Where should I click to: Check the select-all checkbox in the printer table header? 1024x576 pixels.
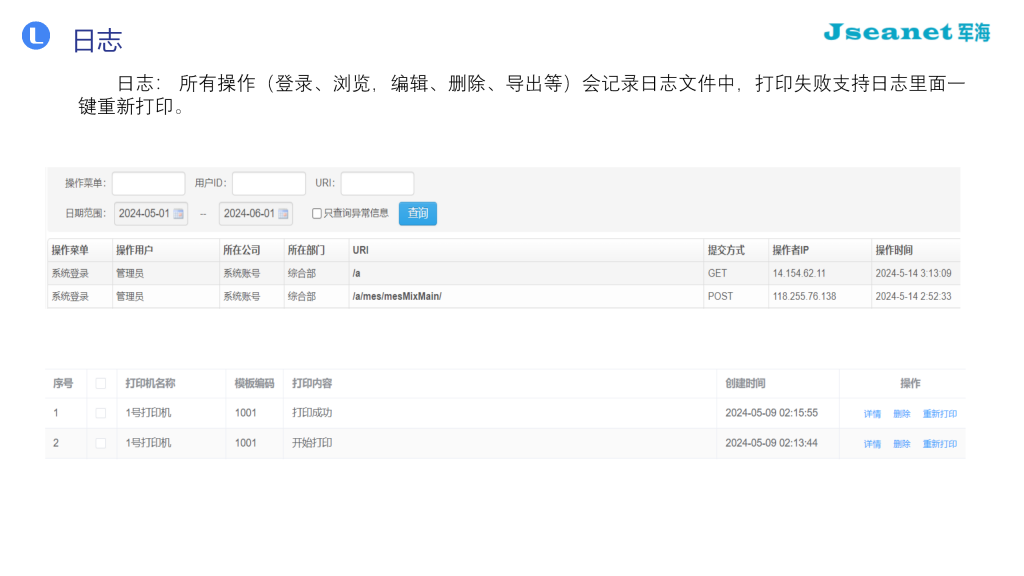coord(101,383)
